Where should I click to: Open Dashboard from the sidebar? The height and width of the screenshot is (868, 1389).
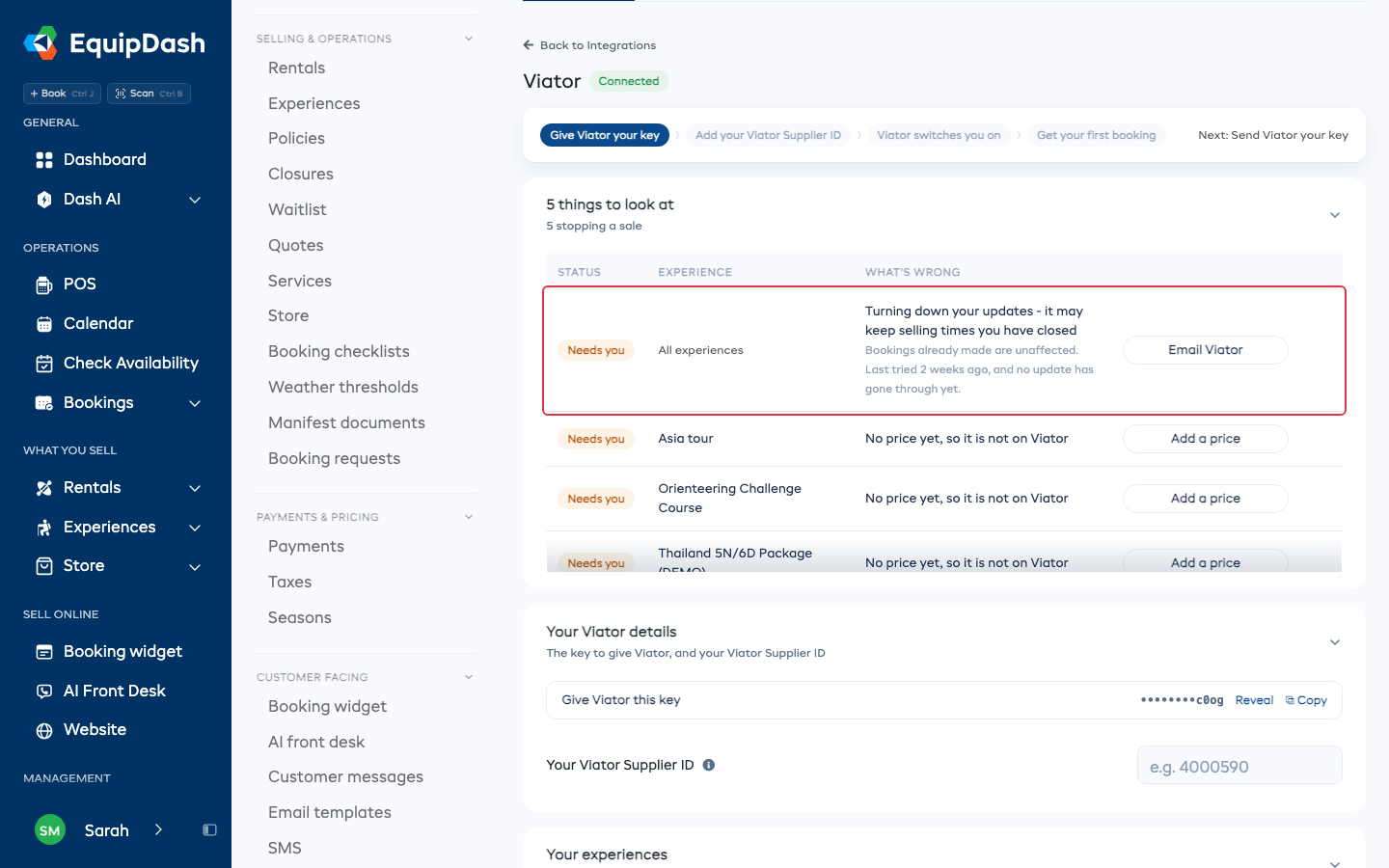tap(104, 159)
